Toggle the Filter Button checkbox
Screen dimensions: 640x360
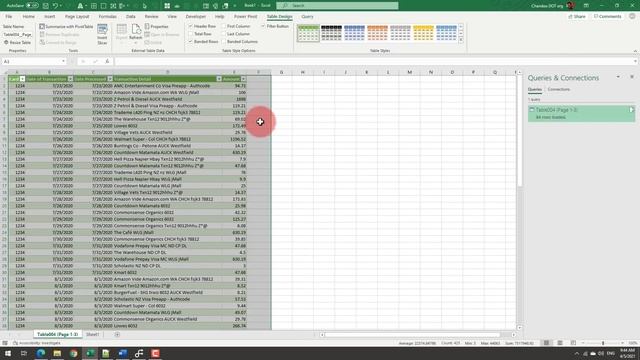pos(263,26)
